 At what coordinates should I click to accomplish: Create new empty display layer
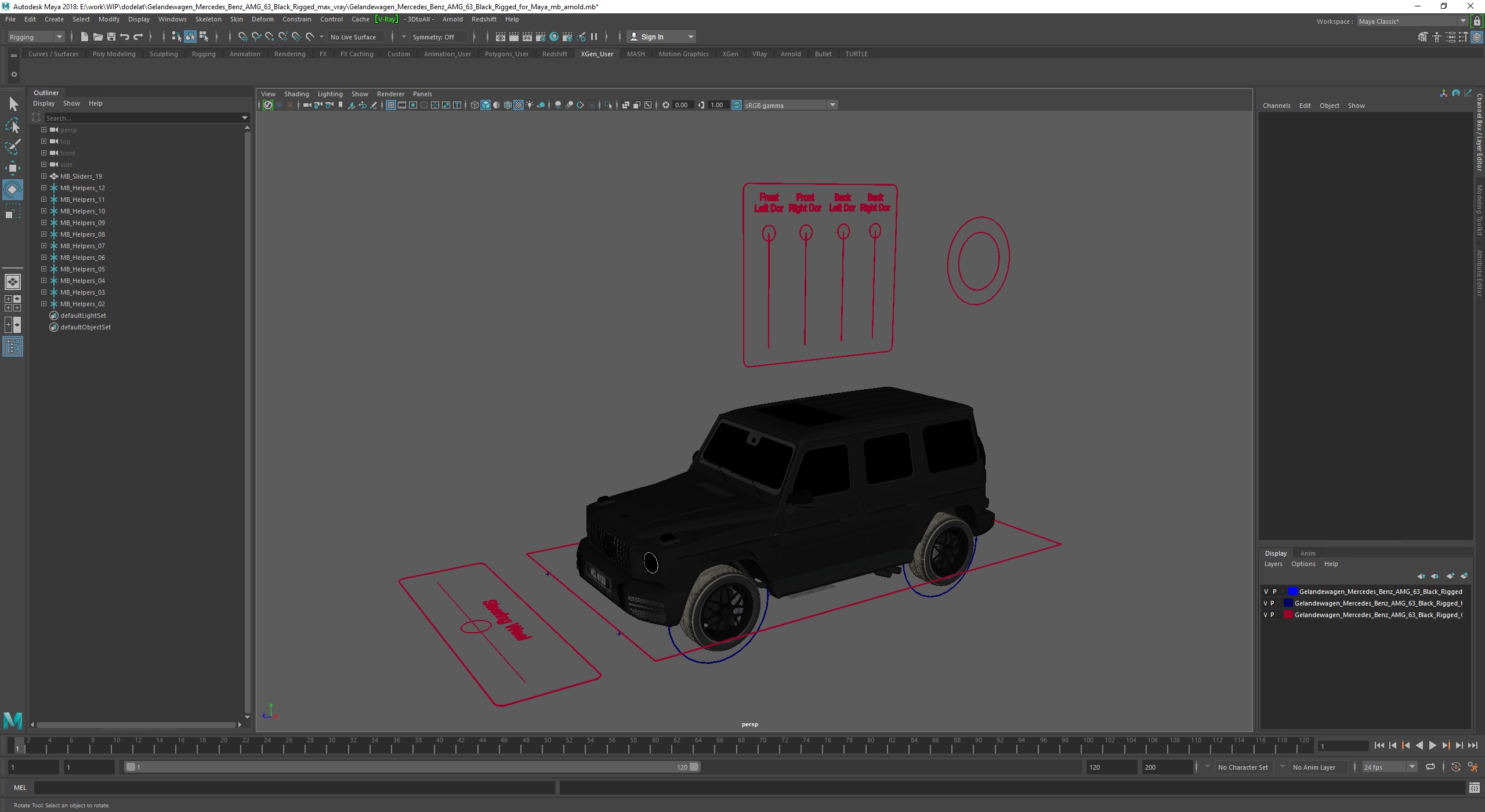coord(1450,576)
